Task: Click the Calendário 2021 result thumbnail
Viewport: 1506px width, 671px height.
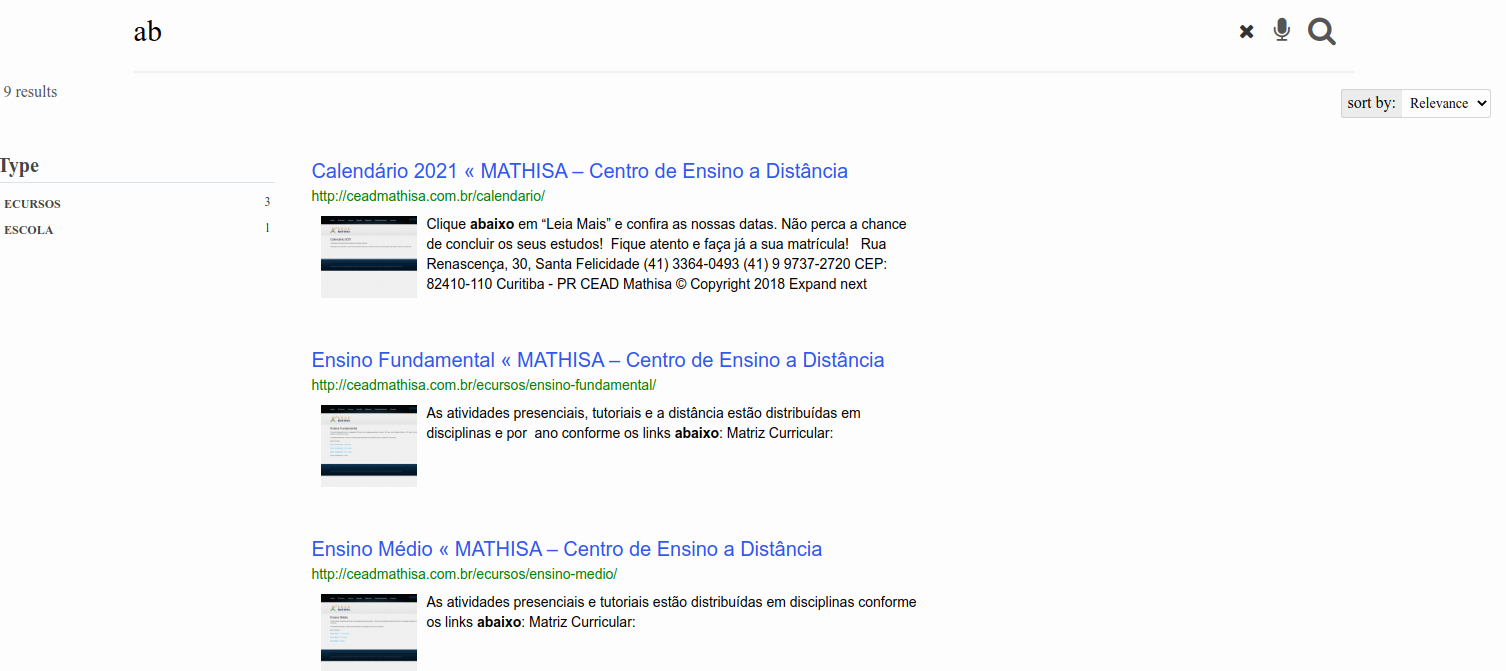Action: pos(368,256)
